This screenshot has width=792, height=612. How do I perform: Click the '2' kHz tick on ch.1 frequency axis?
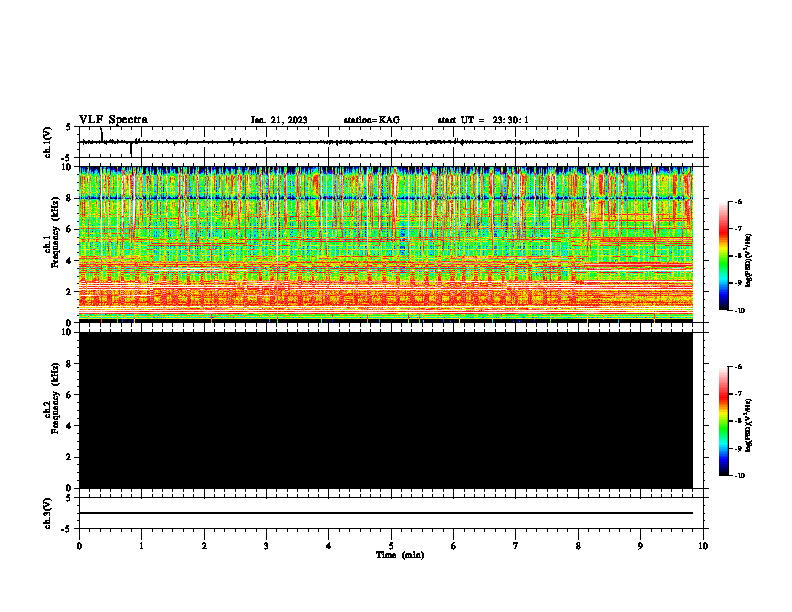pyautogui.click(x=70, y=292)
